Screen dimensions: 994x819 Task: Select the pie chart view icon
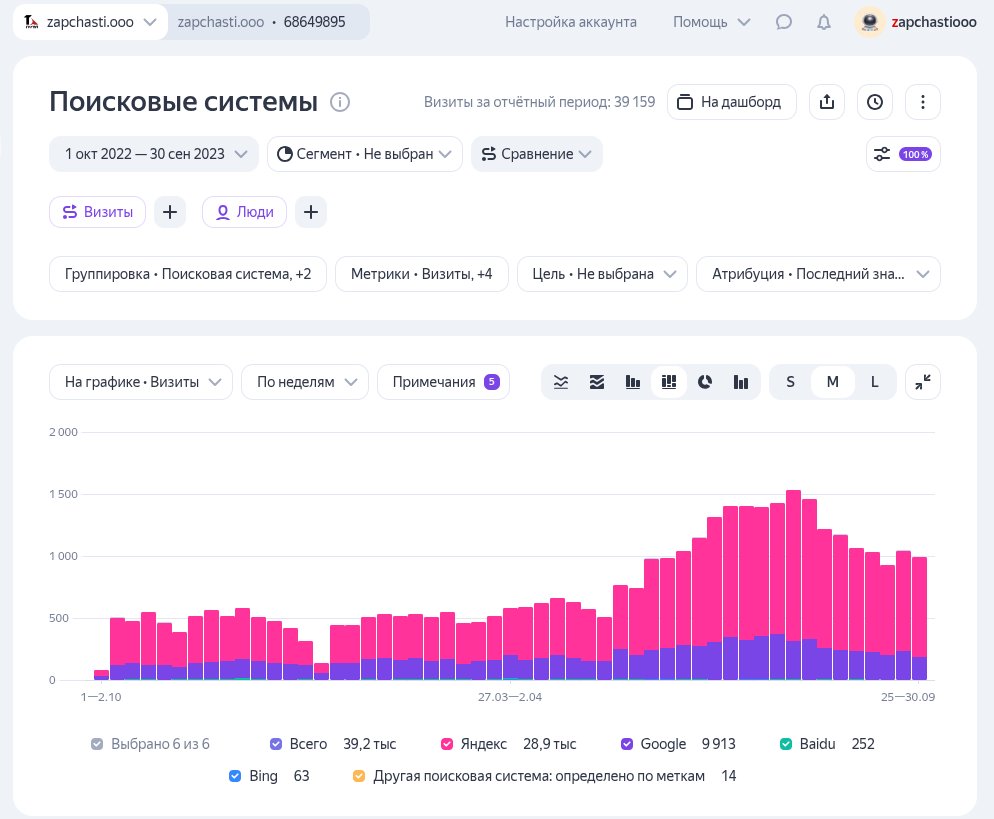tap(705, 382)
